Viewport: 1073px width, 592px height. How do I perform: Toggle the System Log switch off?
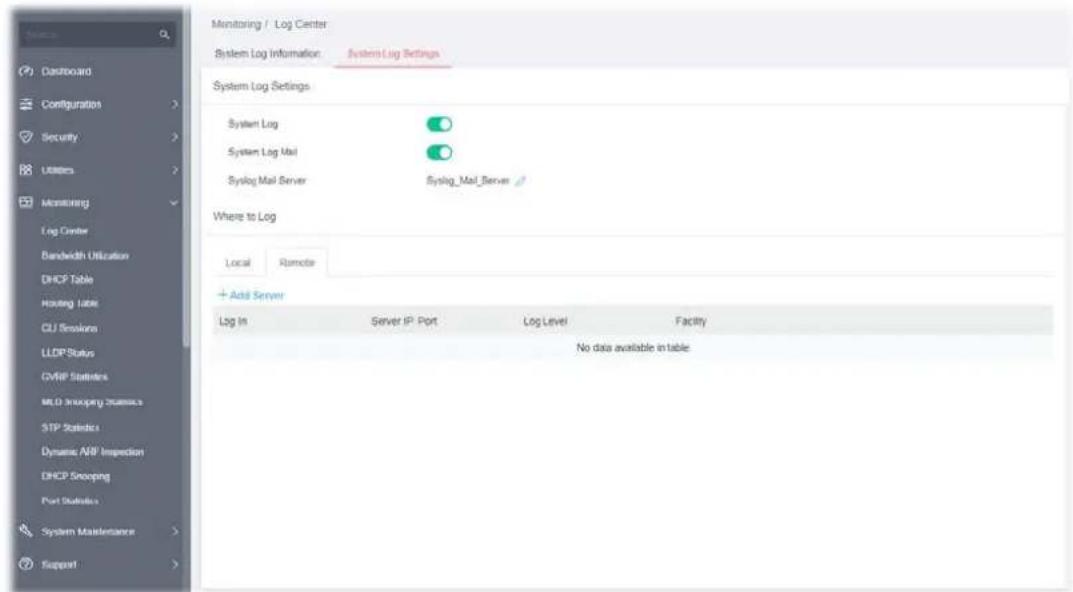click(x=439, y=124)
